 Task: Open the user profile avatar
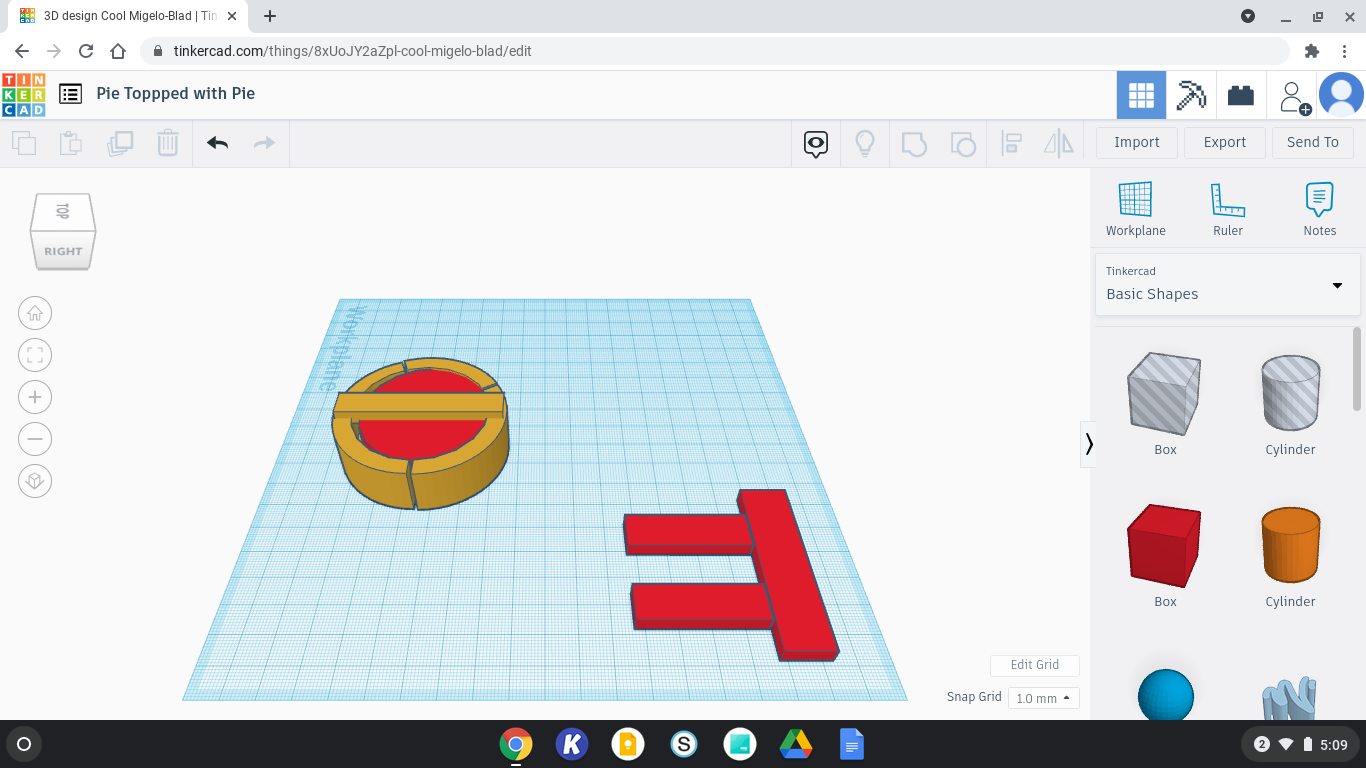point(1341,95)
